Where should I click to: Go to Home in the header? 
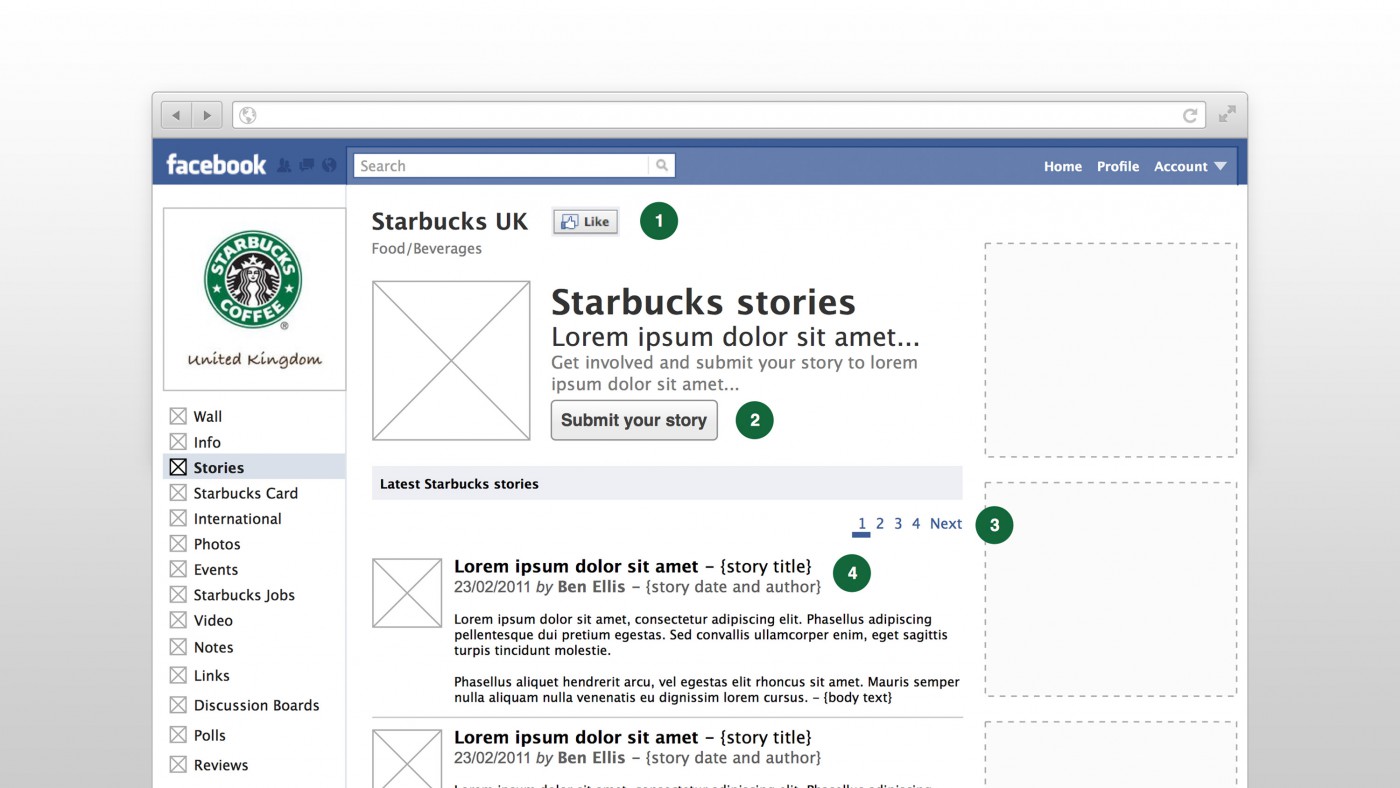[1063, 167]
